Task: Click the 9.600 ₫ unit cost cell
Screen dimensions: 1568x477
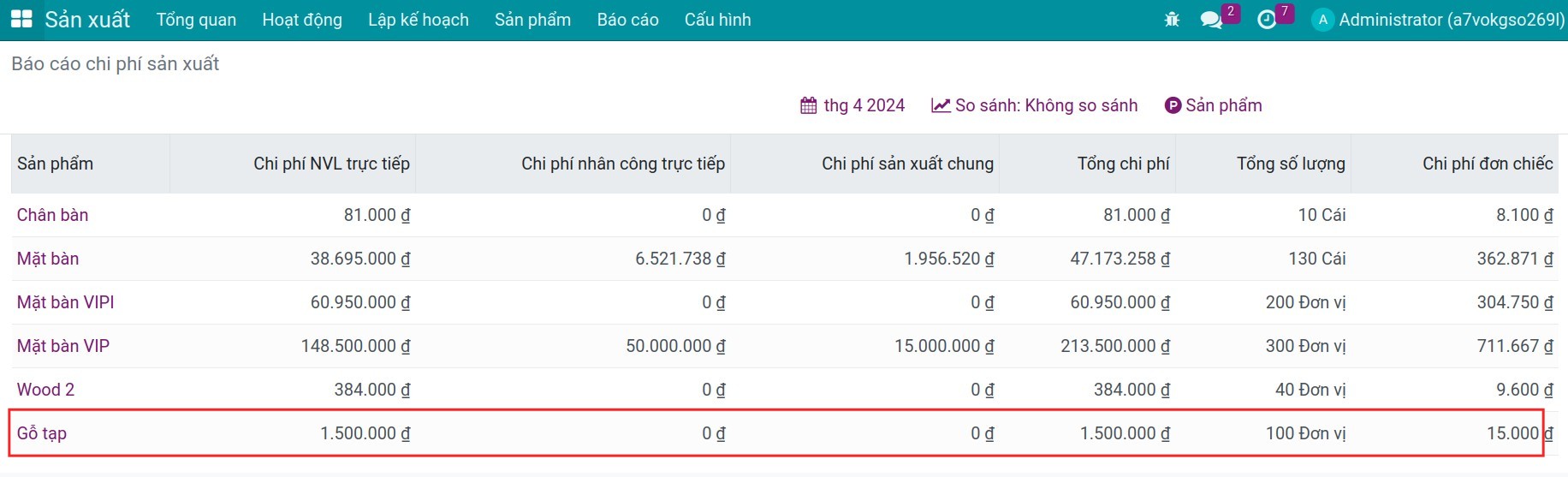Action: coord(1524,390)
